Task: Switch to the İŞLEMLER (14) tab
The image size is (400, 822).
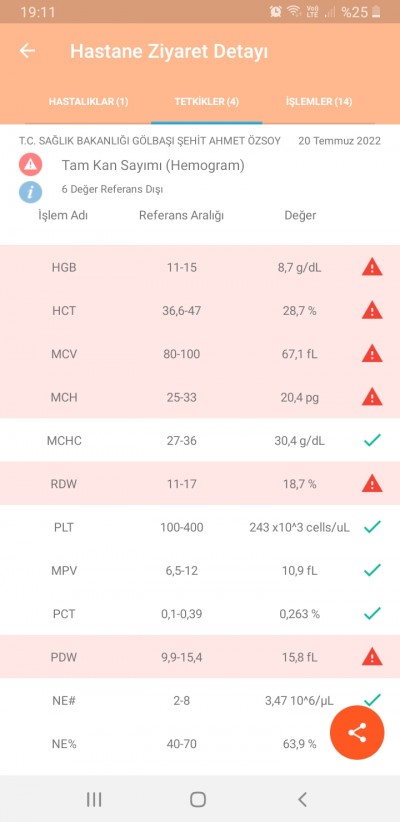Action: [x=319, y=102]
